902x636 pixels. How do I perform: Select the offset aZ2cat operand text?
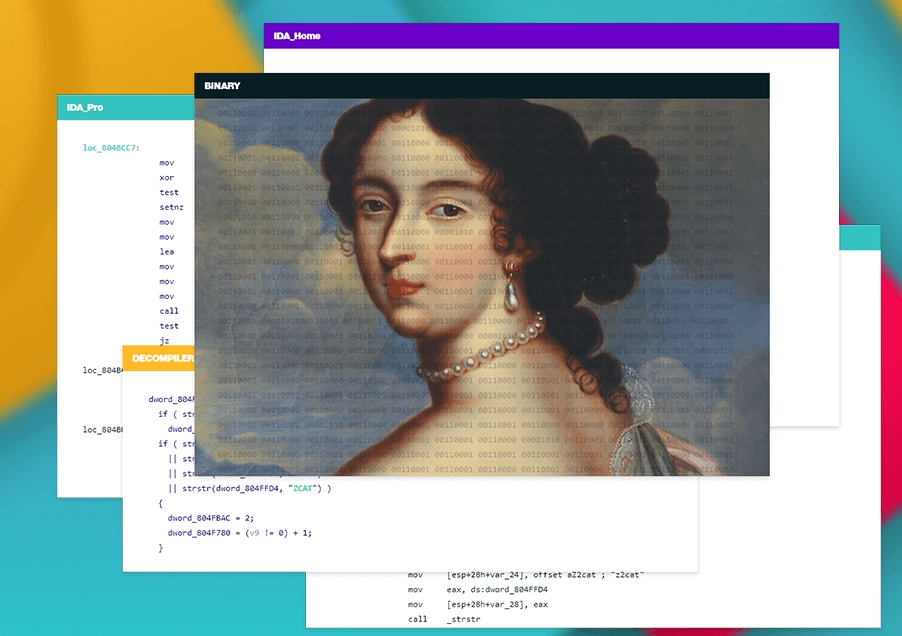click(564, 574)
